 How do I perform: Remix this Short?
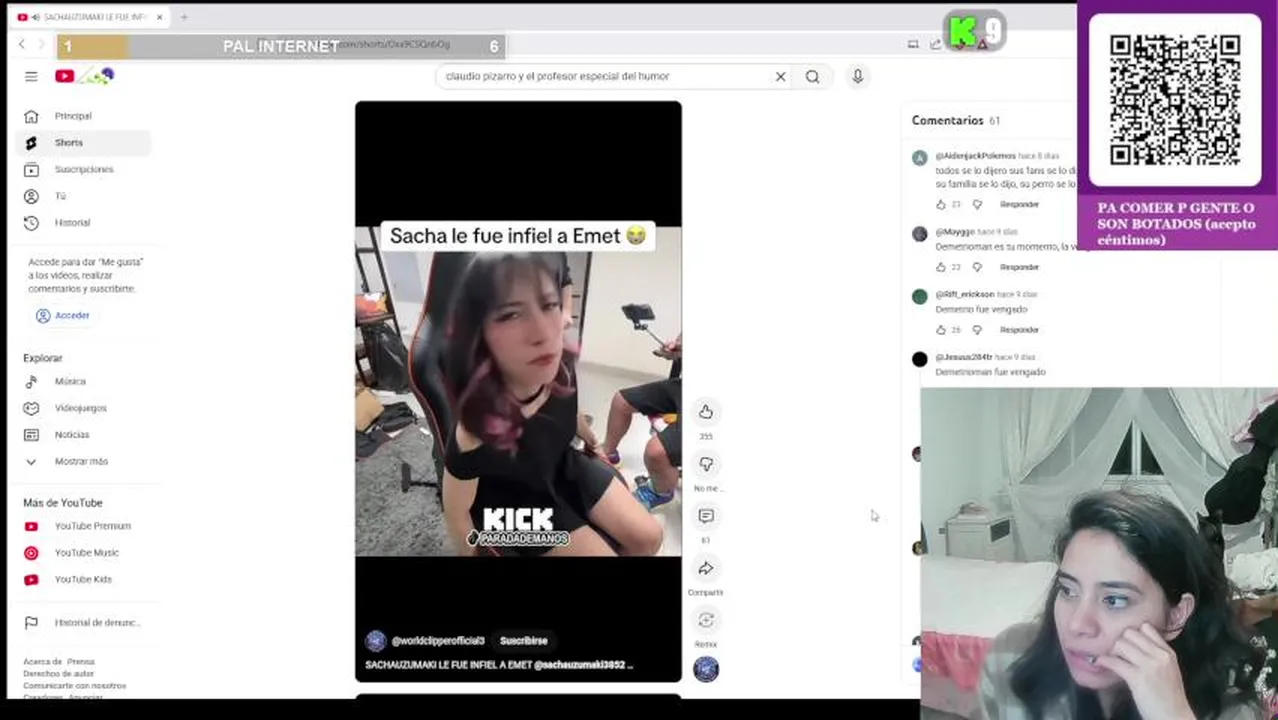click(x=706, y=620)
